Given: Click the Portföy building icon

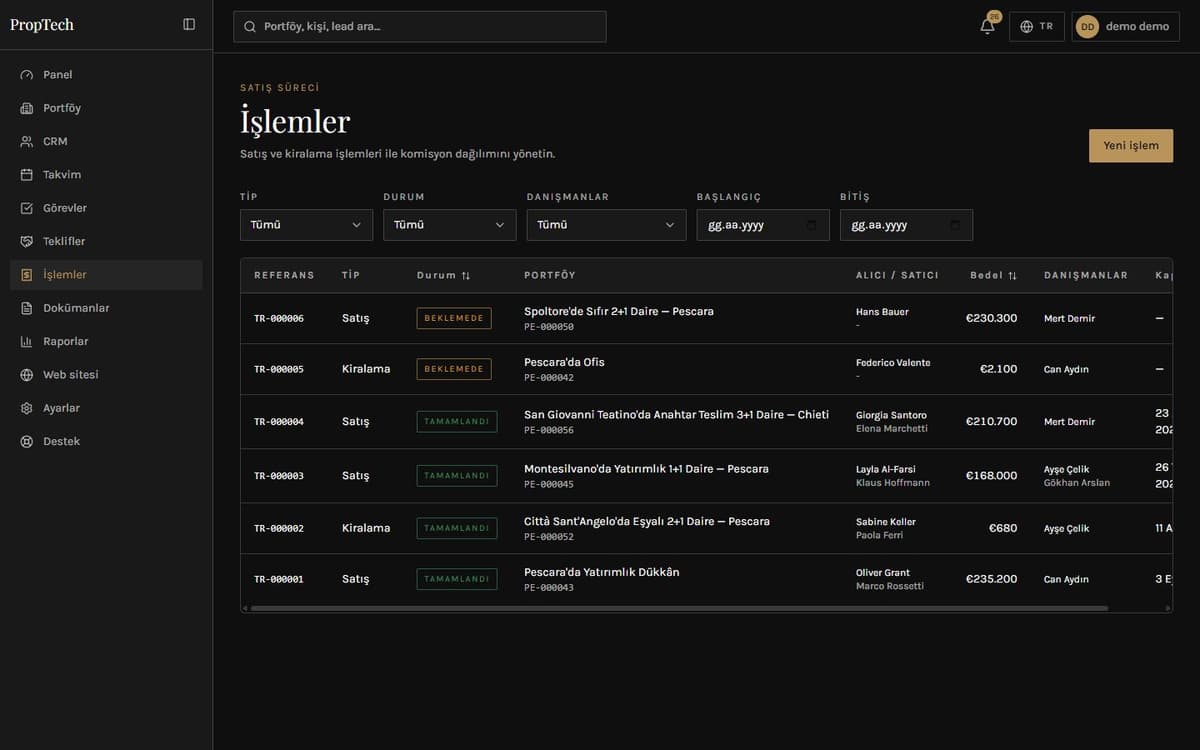Looking at the screenshot, I should 27,108.
